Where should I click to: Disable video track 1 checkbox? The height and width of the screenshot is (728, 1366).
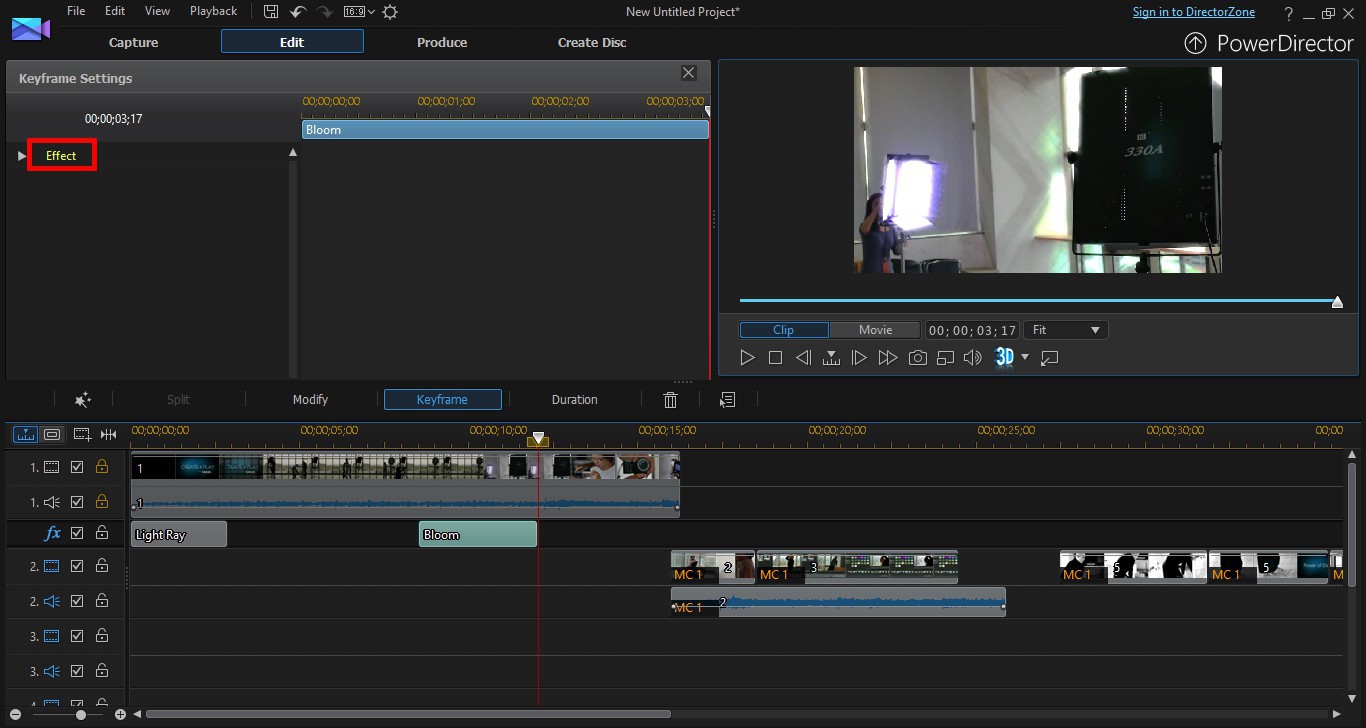(77, 466)
